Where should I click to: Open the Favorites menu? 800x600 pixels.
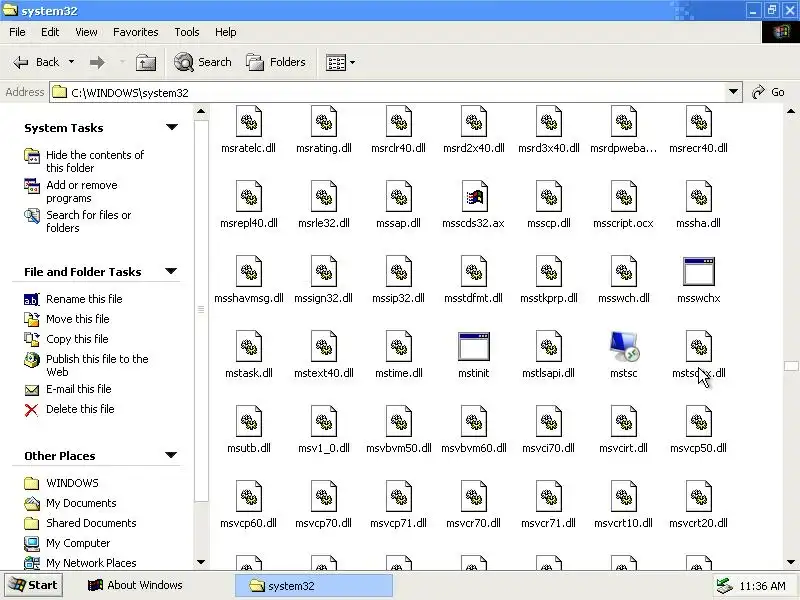[x=136, y=32]
